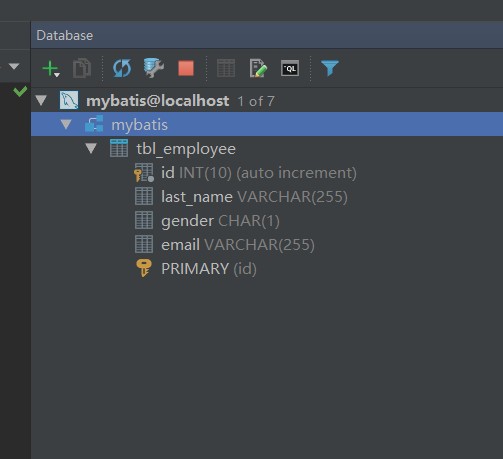Click the green plus New data source icon
Screen dimensions: 503x459
pyautogui.click(x=51, y=68)
